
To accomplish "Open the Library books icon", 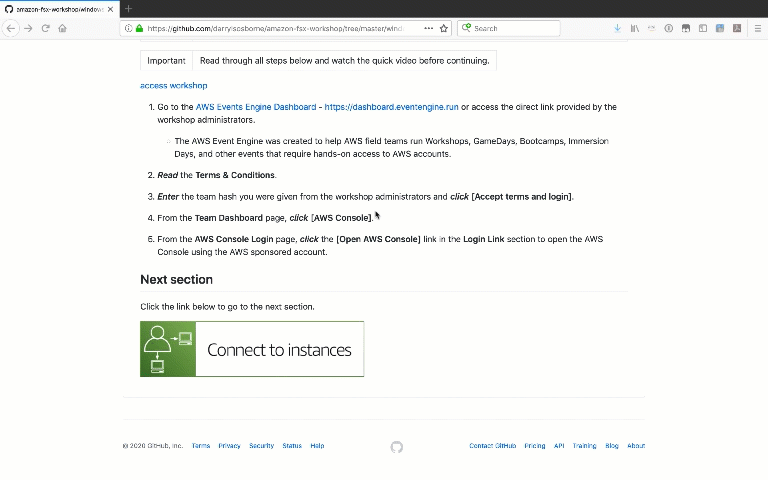I will 635,28.
